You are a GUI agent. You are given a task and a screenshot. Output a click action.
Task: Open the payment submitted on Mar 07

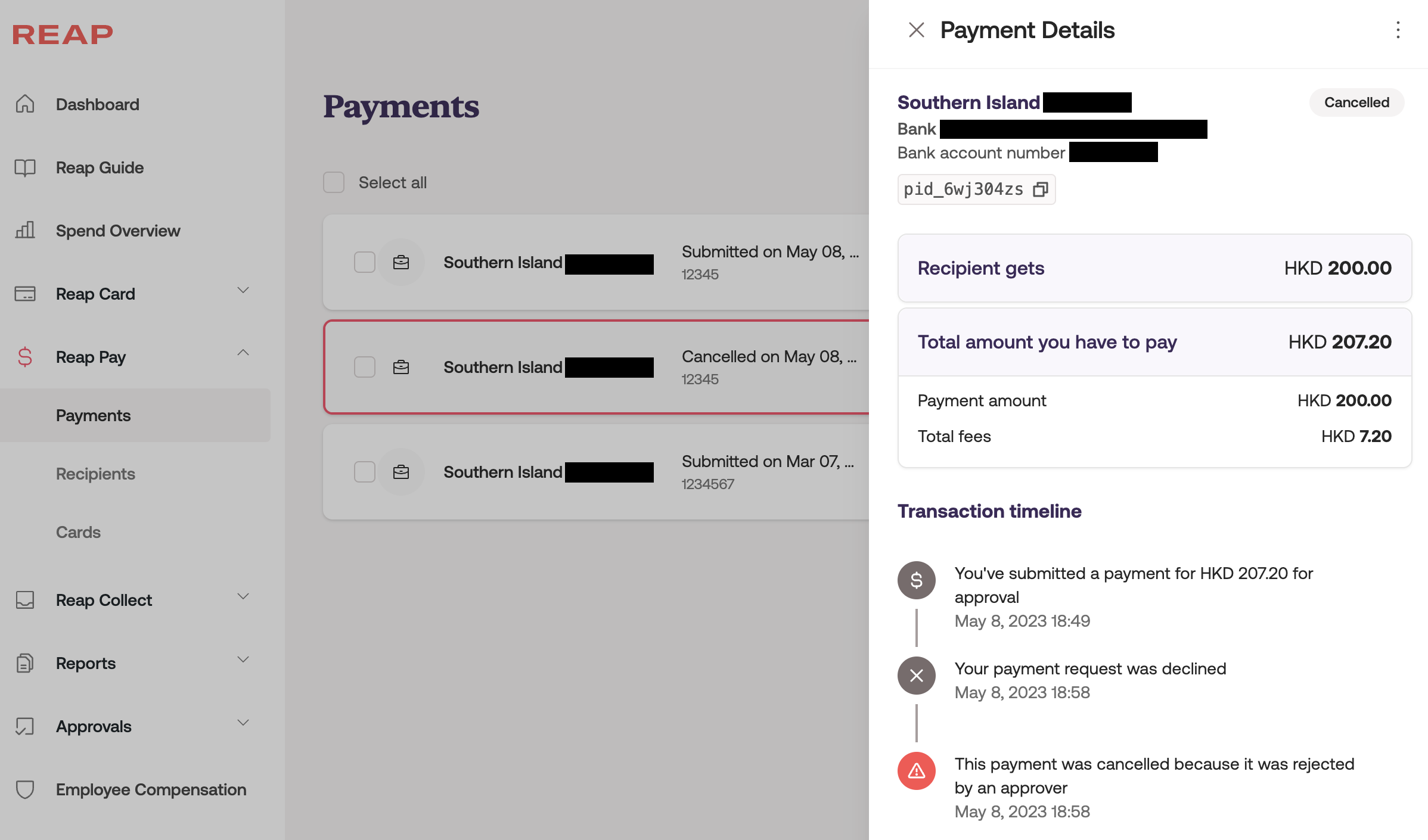point(596,472)
